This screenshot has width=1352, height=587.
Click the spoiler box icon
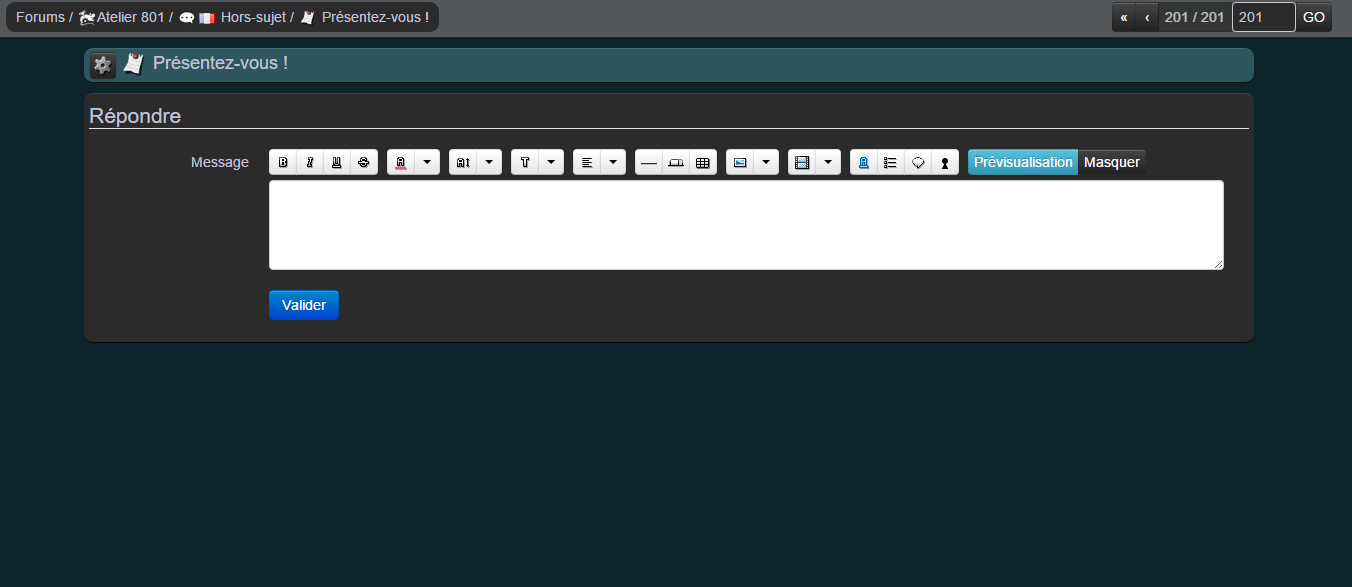point(676,162)
